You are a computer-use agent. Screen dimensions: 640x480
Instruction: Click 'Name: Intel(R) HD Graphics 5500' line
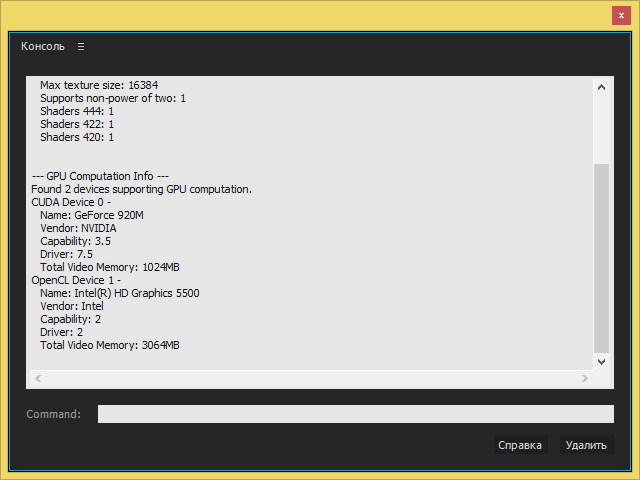(x=120, y=293)
